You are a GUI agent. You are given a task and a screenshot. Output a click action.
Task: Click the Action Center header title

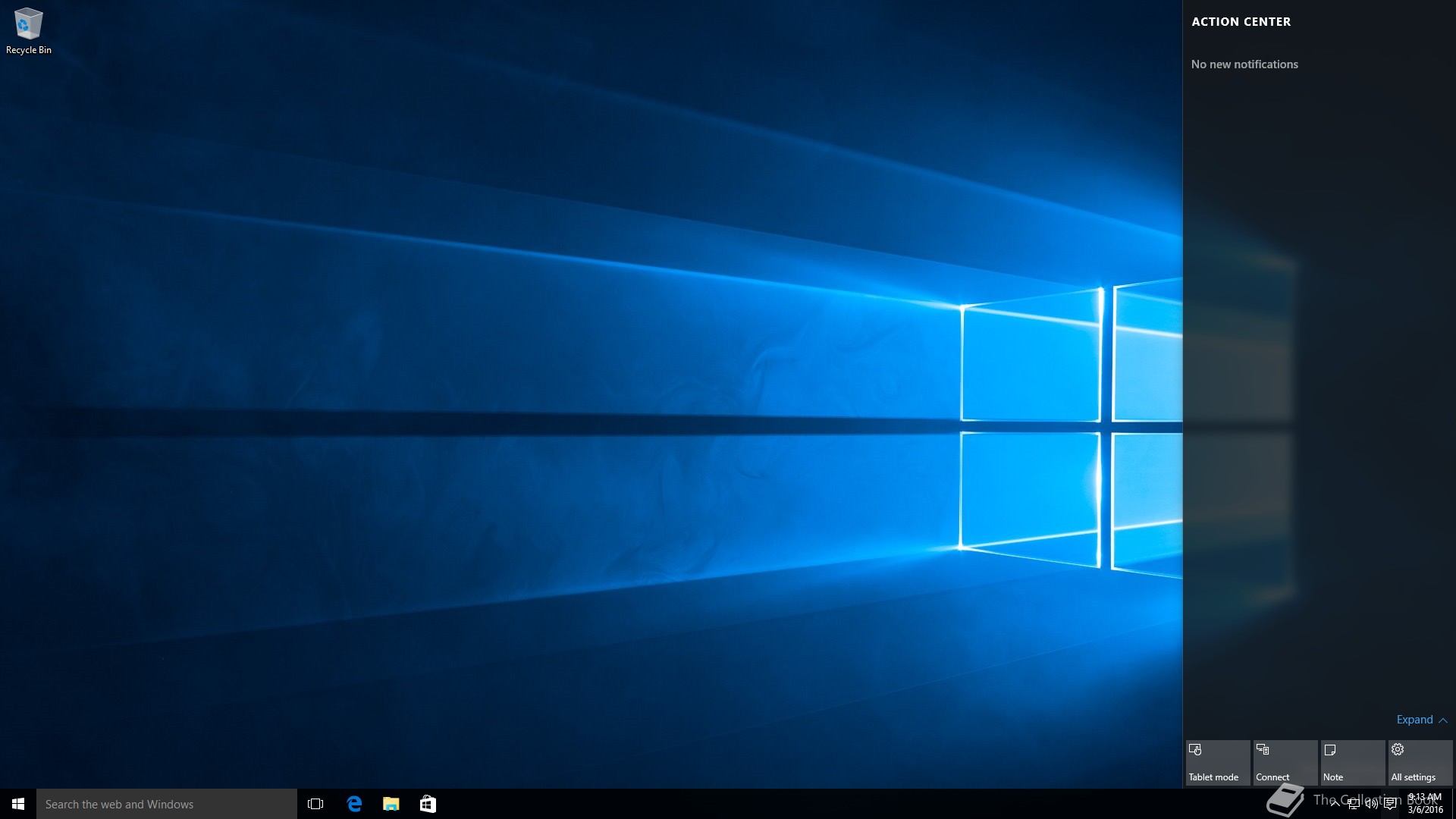(x=1241, y=22)
